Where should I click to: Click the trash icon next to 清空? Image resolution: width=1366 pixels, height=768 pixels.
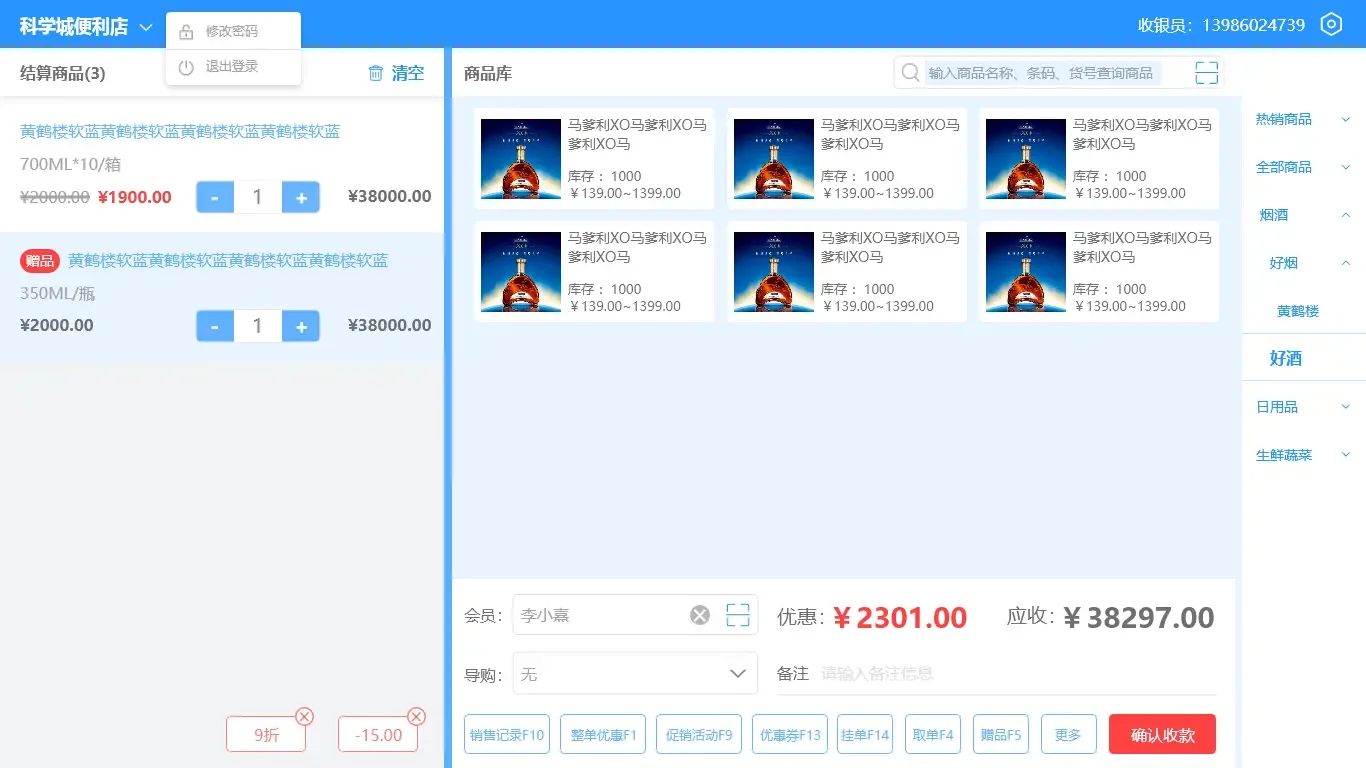tap(376, 73)
